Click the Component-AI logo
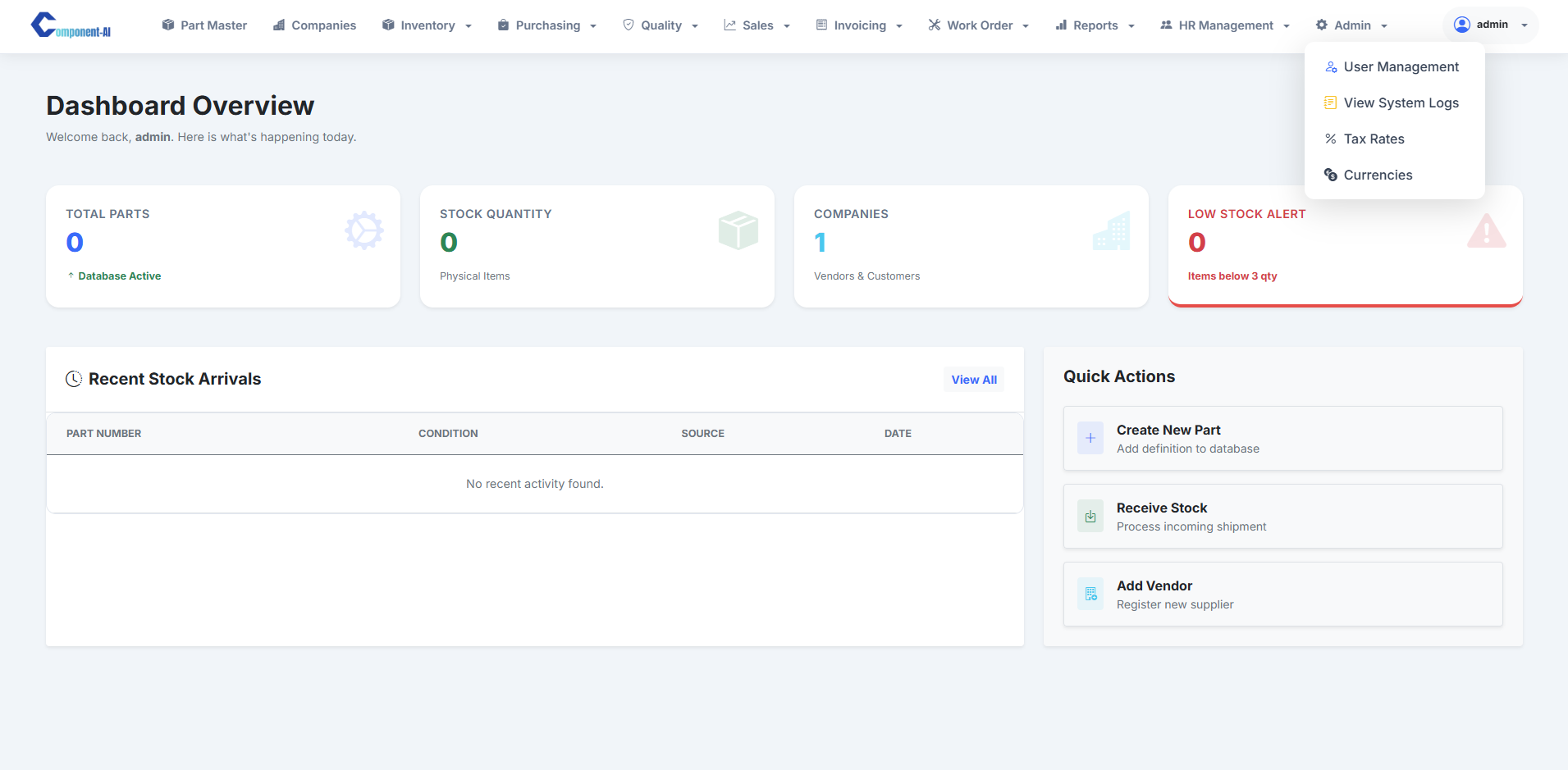This screenshot has height=770, width=1568. 71,25
